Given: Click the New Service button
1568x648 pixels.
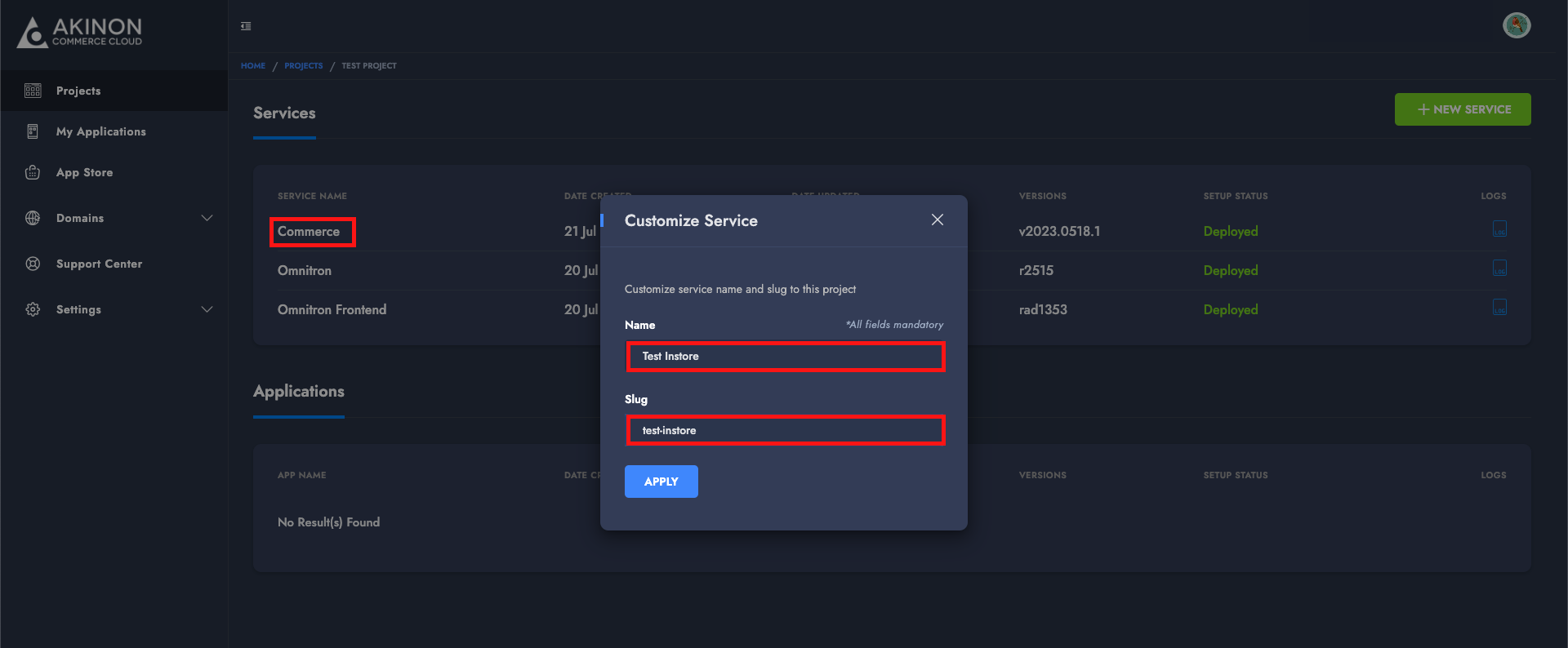Looking at the screenshot, I should pyautogui.click(x=1462, y=109).
